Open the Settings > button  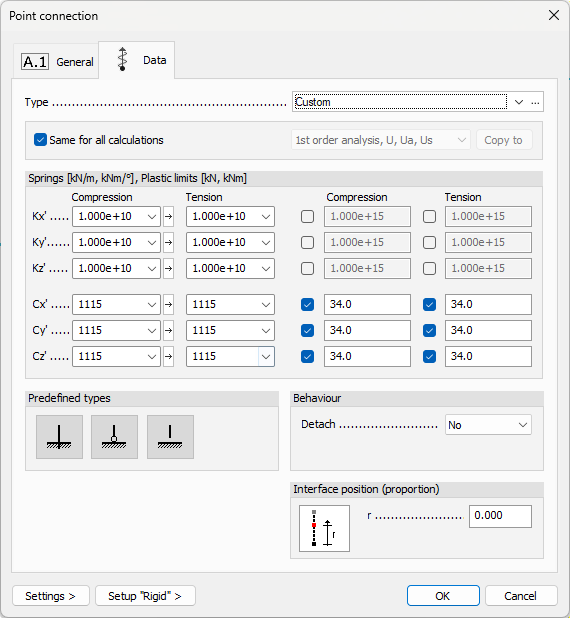51,596
